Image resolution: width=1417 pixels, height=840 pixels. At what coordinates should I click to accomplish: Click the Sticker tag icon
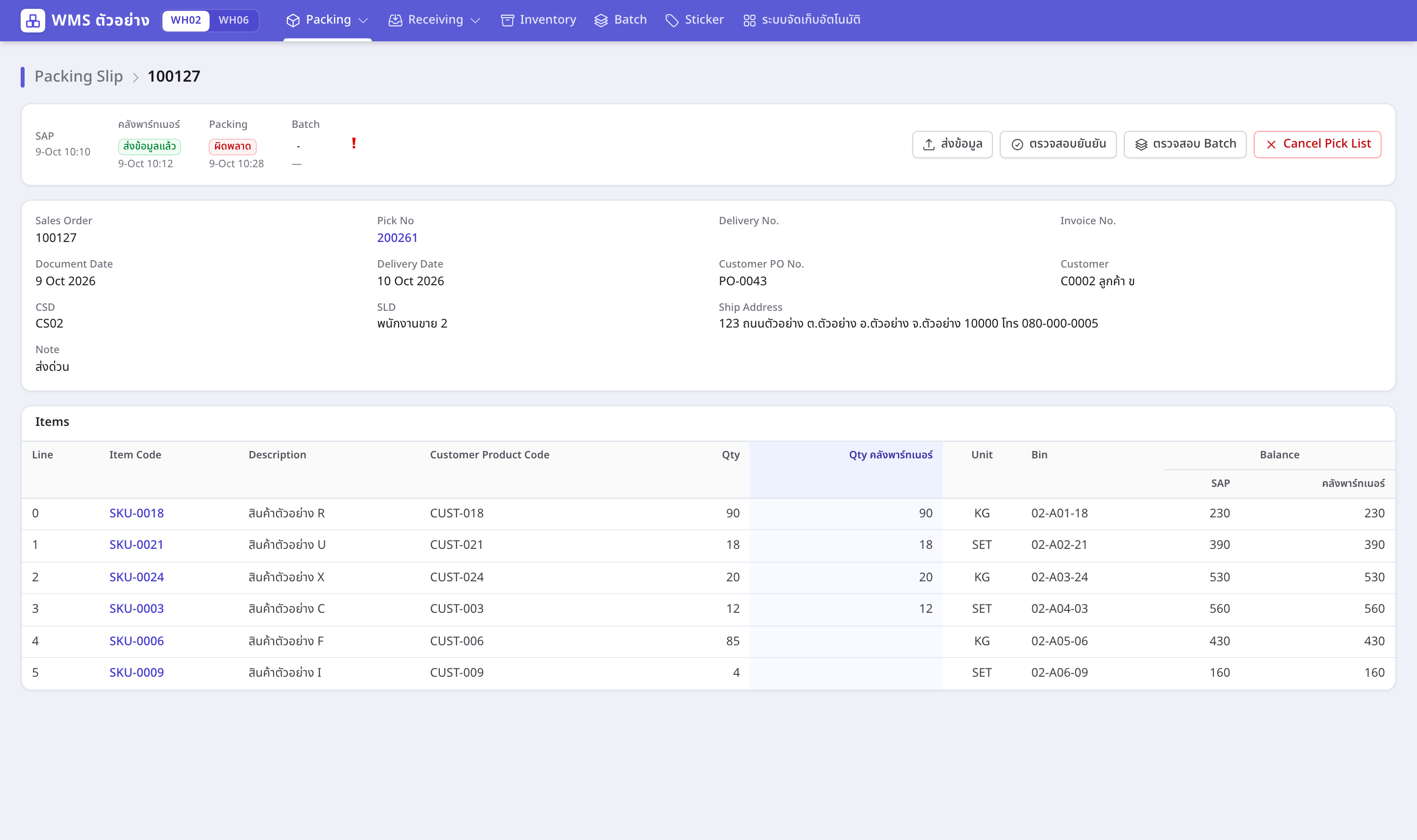[x=672, y=20]
